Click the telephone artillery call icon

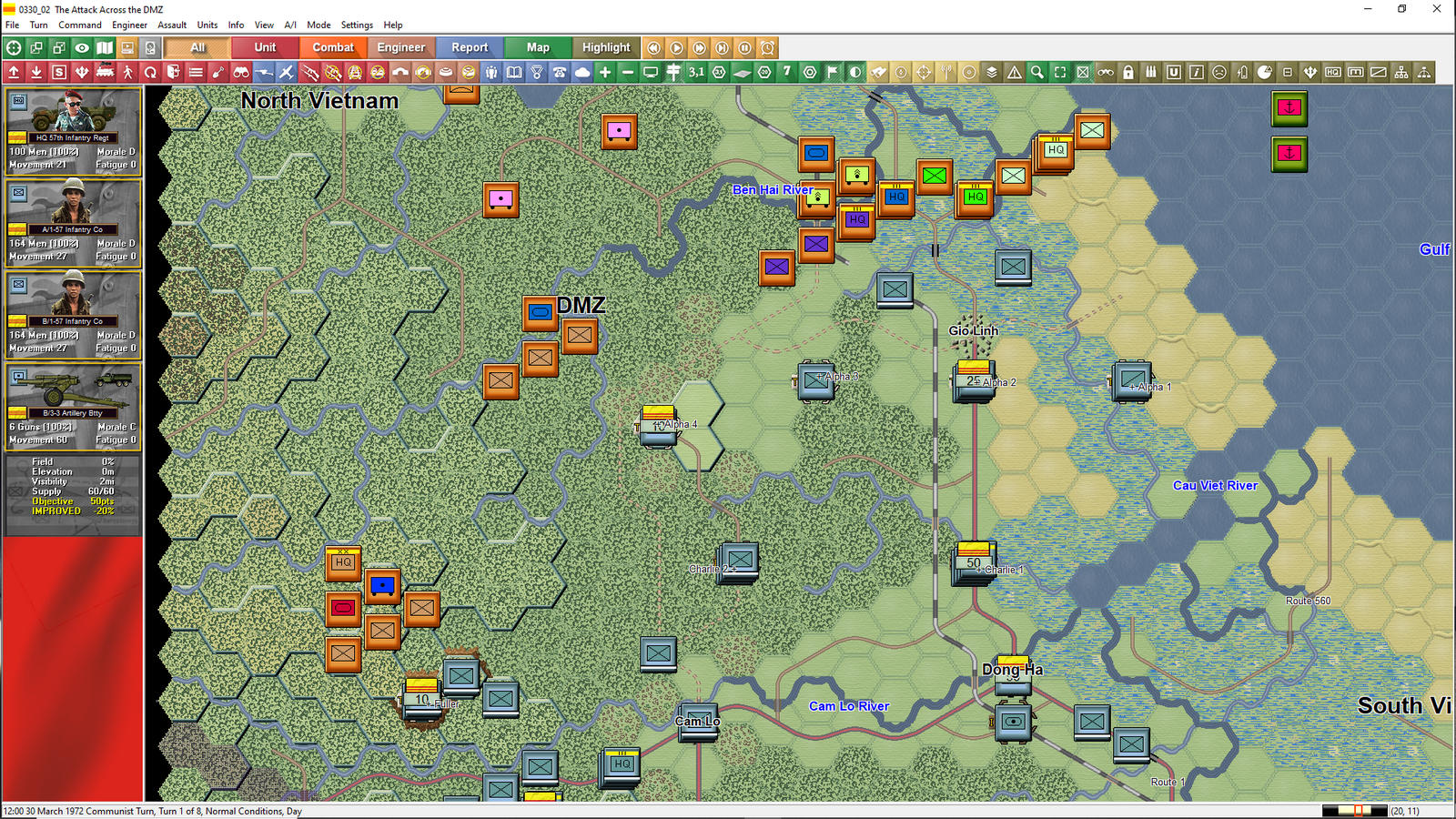[560, 72]
